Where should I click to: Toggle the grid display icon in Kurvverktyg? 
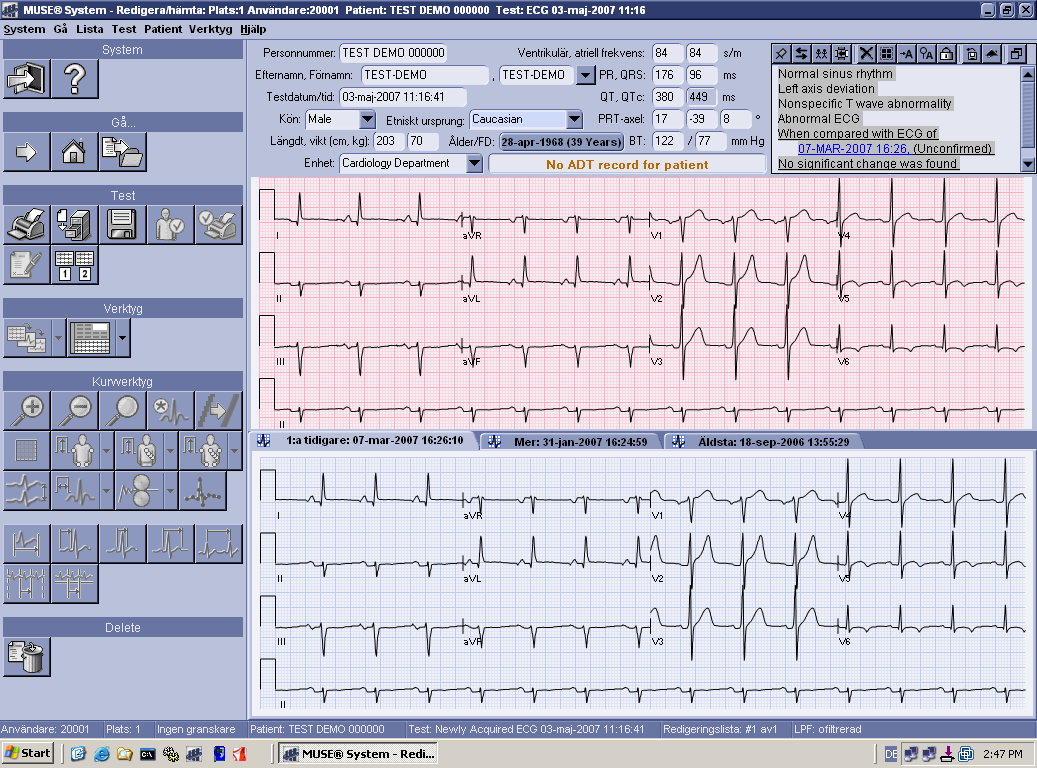tap(26, 450)
